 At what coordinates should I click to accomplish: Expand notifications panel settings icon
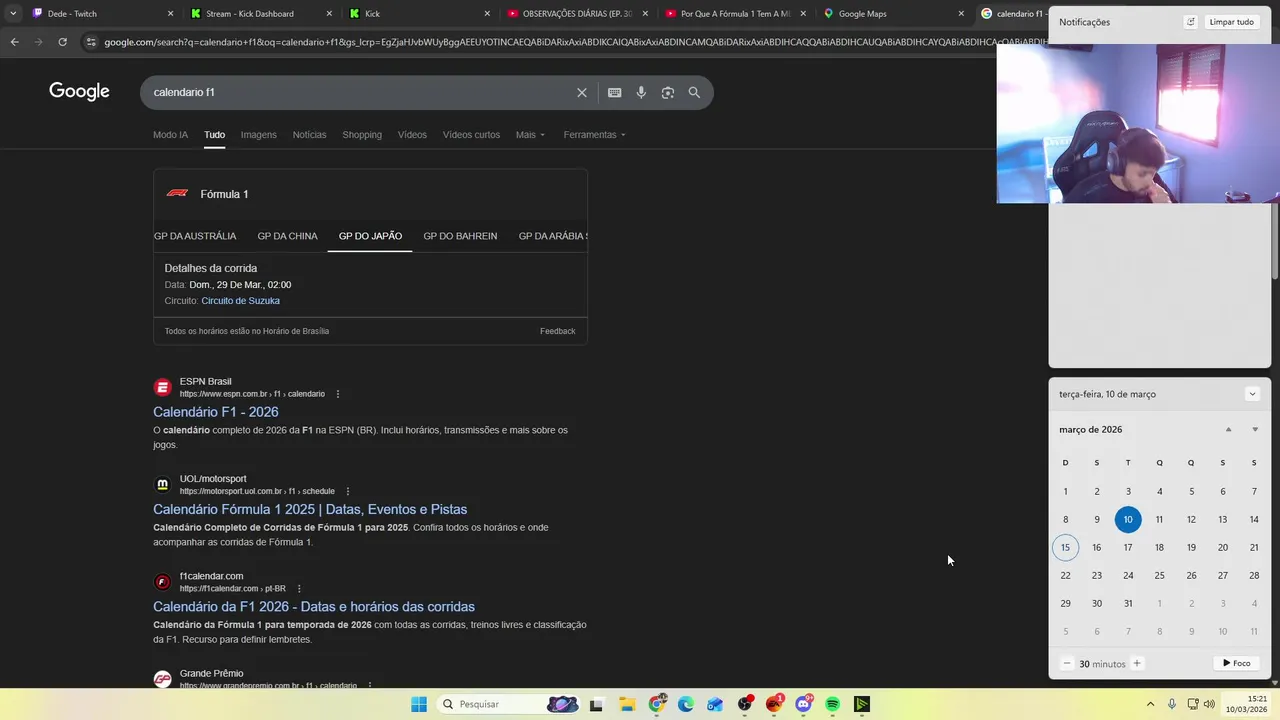1190,22
